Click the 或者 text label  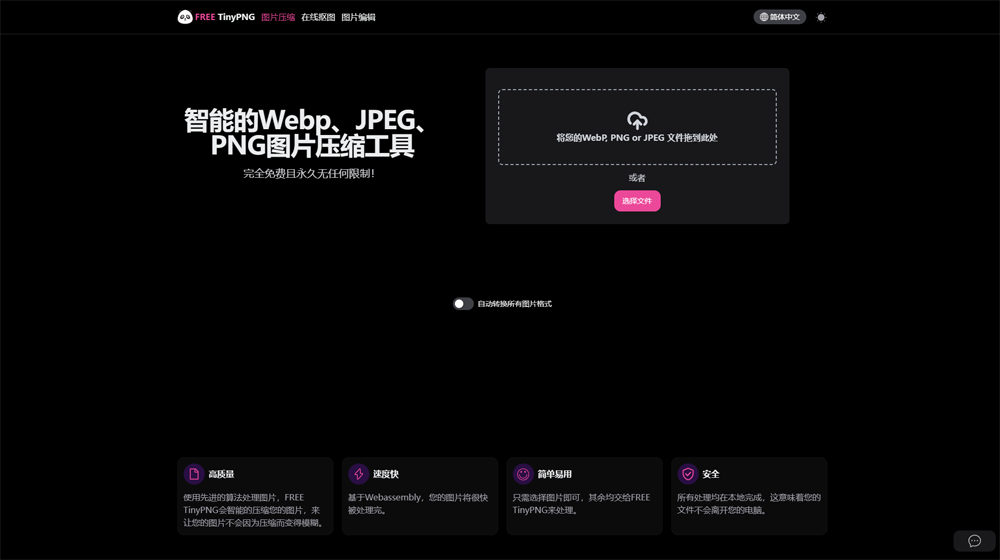(637, 178)
